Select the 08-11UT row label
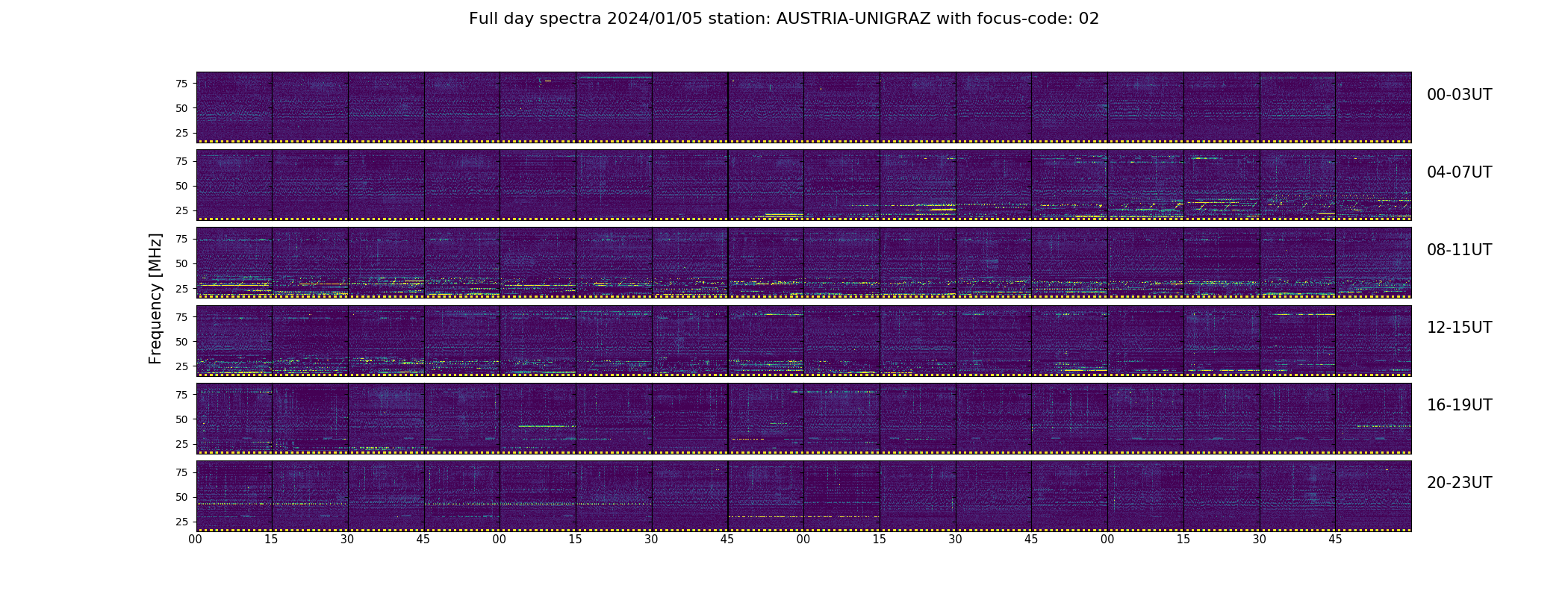Image resolution: width=1568 pixels, height=597 pixels. pos(1459,250)
